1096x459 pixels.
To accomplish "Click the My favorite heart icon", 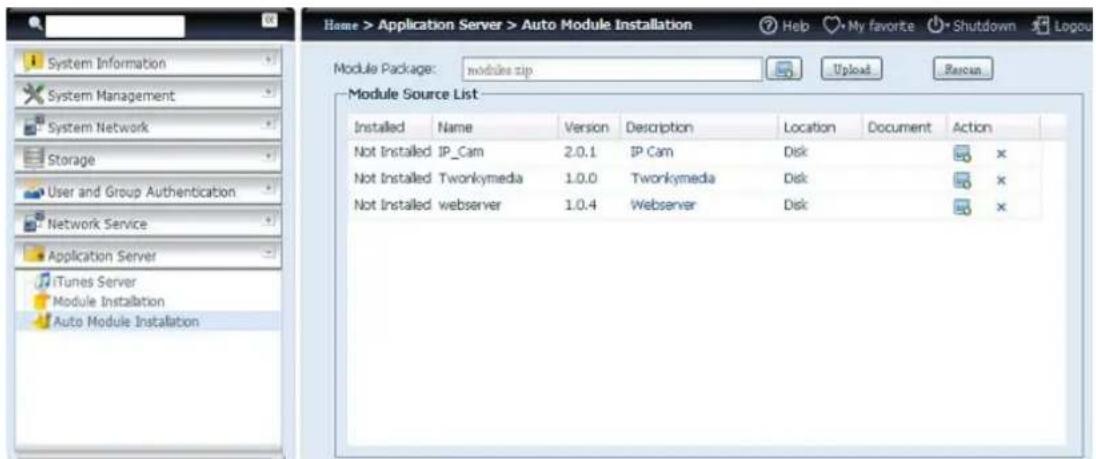I will 830,26.
